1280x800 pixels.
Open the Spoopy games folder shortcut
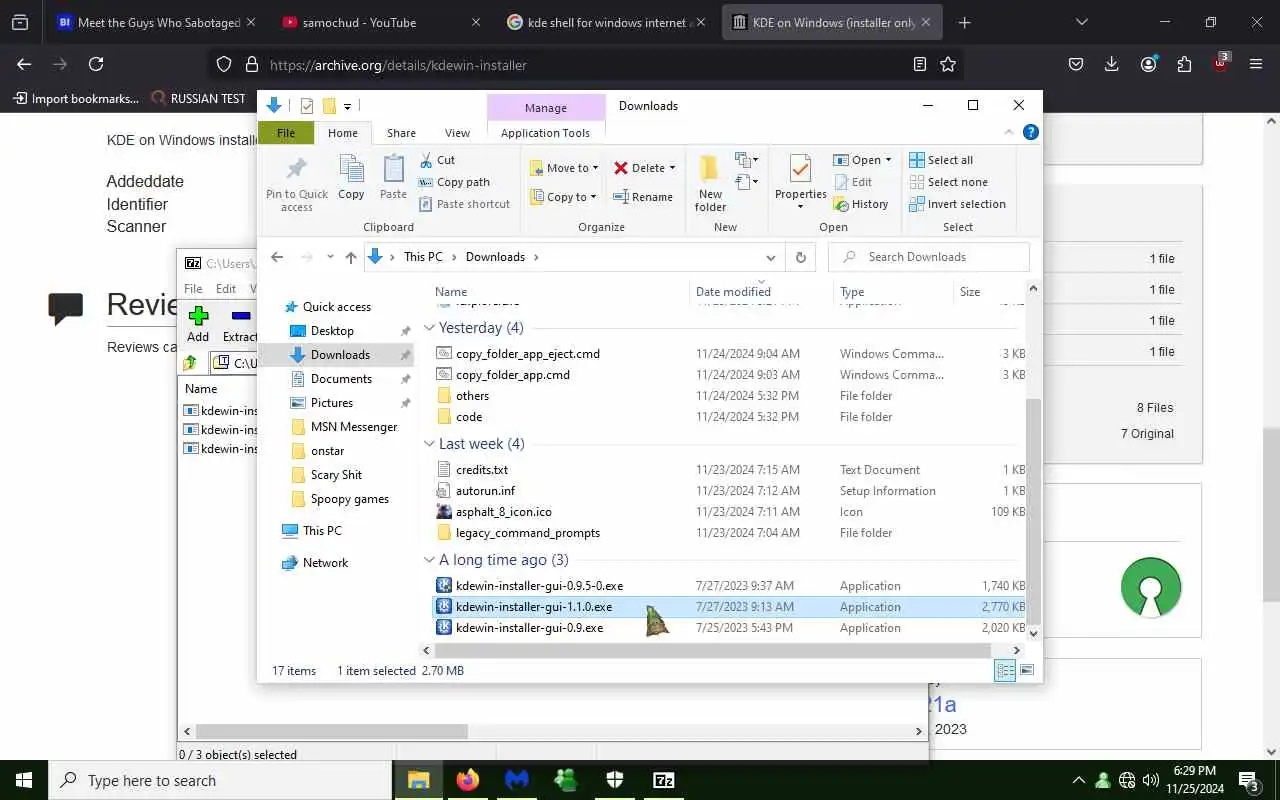click(349, 499)
